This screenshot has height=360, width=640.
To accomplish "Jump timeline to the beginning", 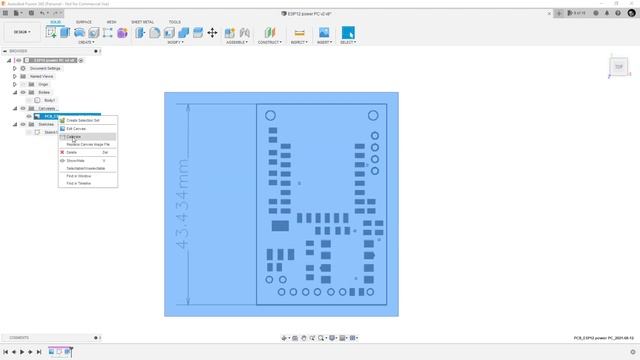I will (x=5, y=352).
